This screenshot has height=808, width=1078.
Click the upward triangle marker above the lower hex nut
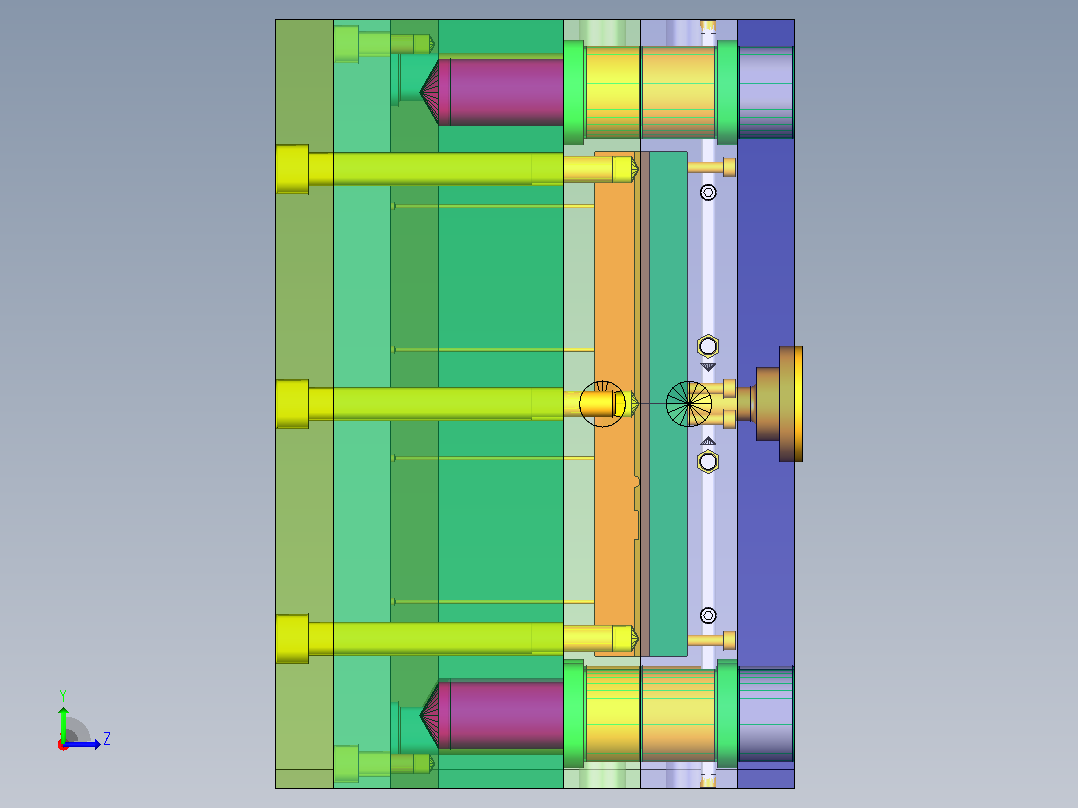(x=708, y=441)
